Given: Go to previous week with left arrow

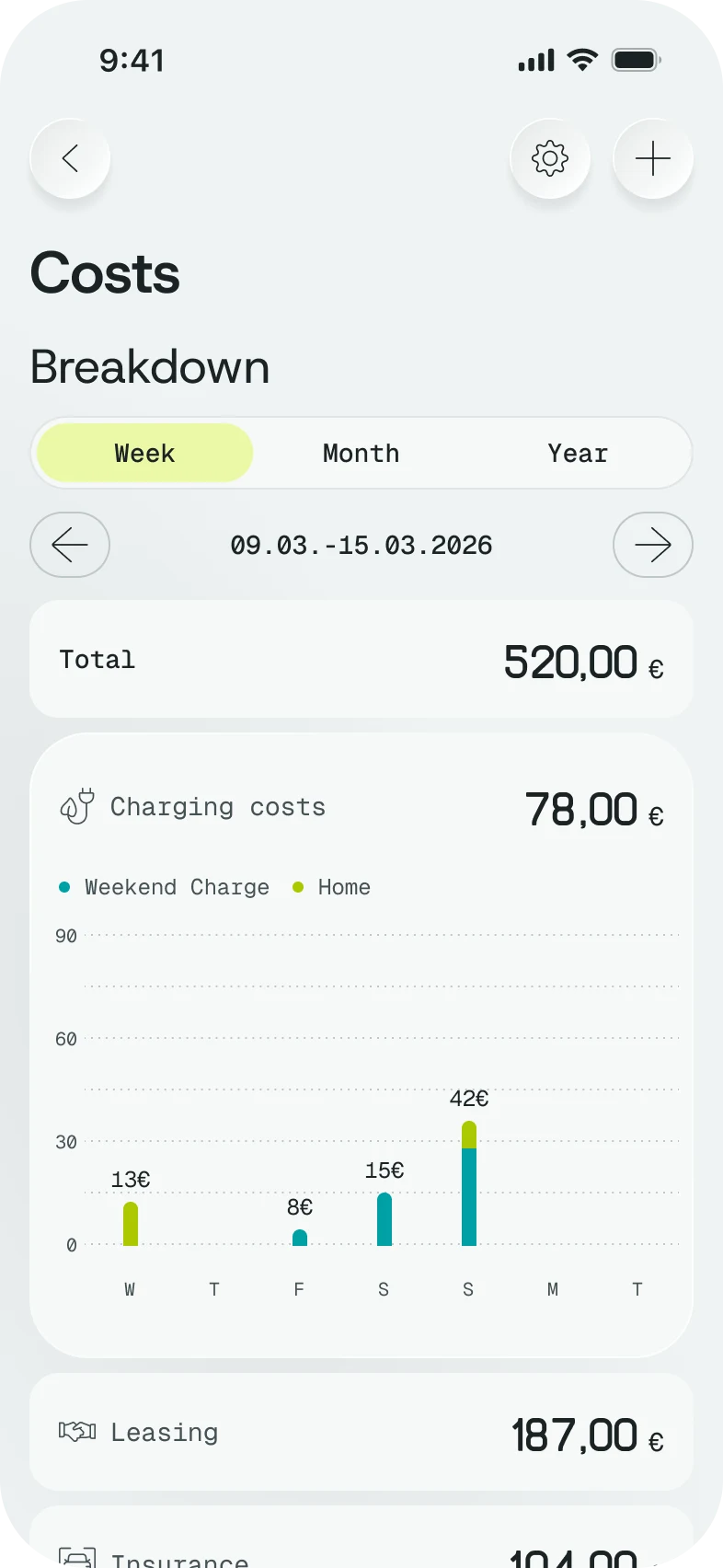Looking at the screenshot, I should point(70,545).
